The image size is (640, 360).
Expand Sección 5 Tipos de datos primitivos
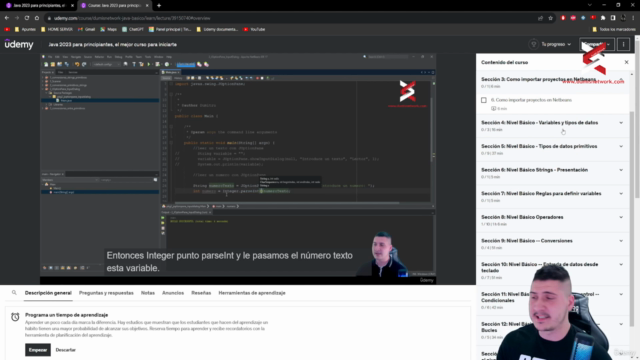552,149
